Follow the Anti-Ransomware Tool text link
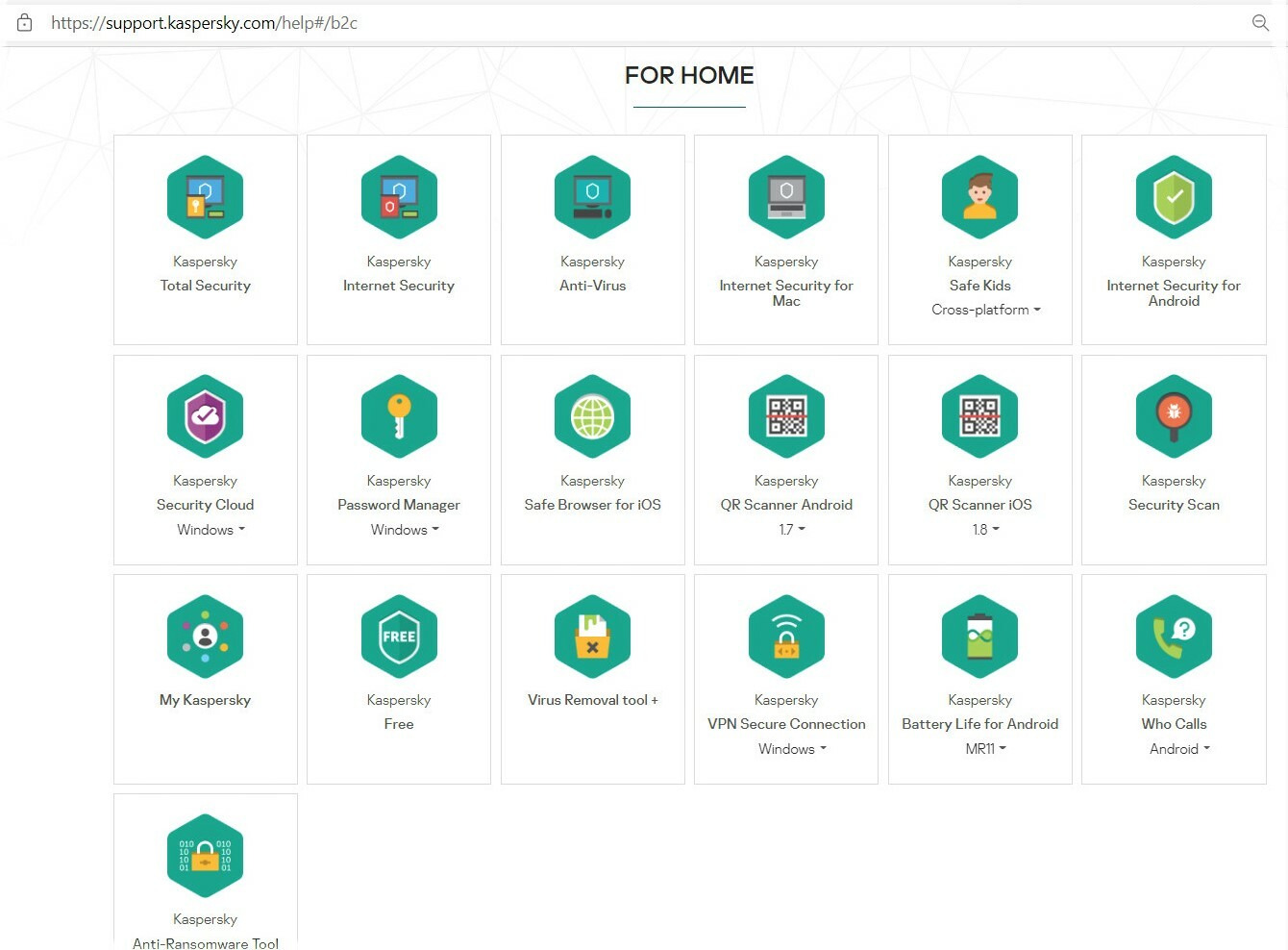Screen dimensions: 1288x950 click(x=205, y=943)
